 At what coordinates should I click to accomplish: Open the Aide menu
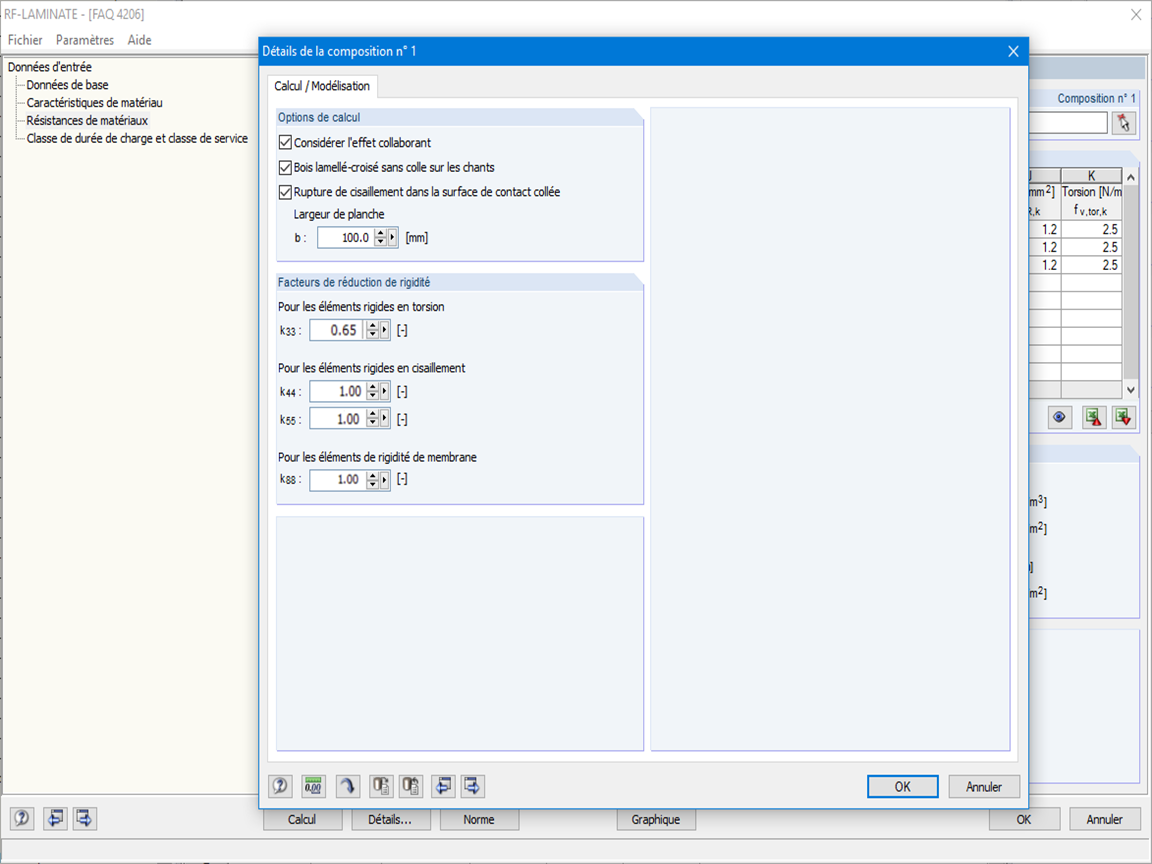click(x=140, y=40)
